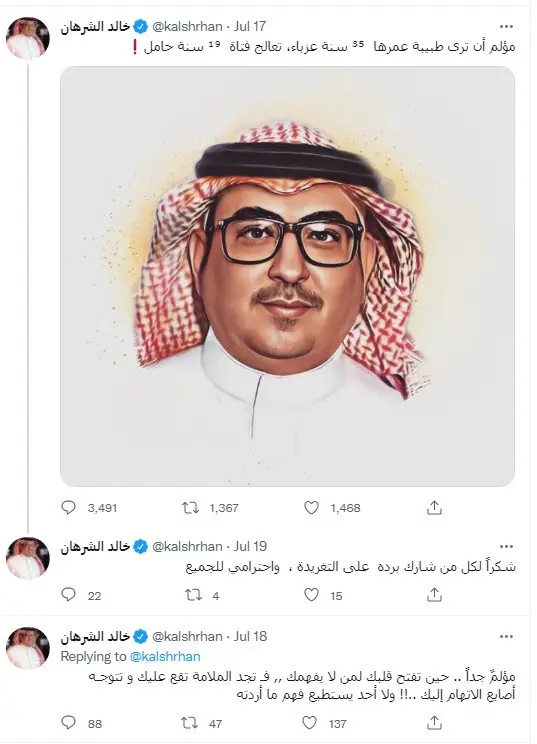Retweet the tweet with 1,367 retweets

pyautogui.click(x=191, y=508)
